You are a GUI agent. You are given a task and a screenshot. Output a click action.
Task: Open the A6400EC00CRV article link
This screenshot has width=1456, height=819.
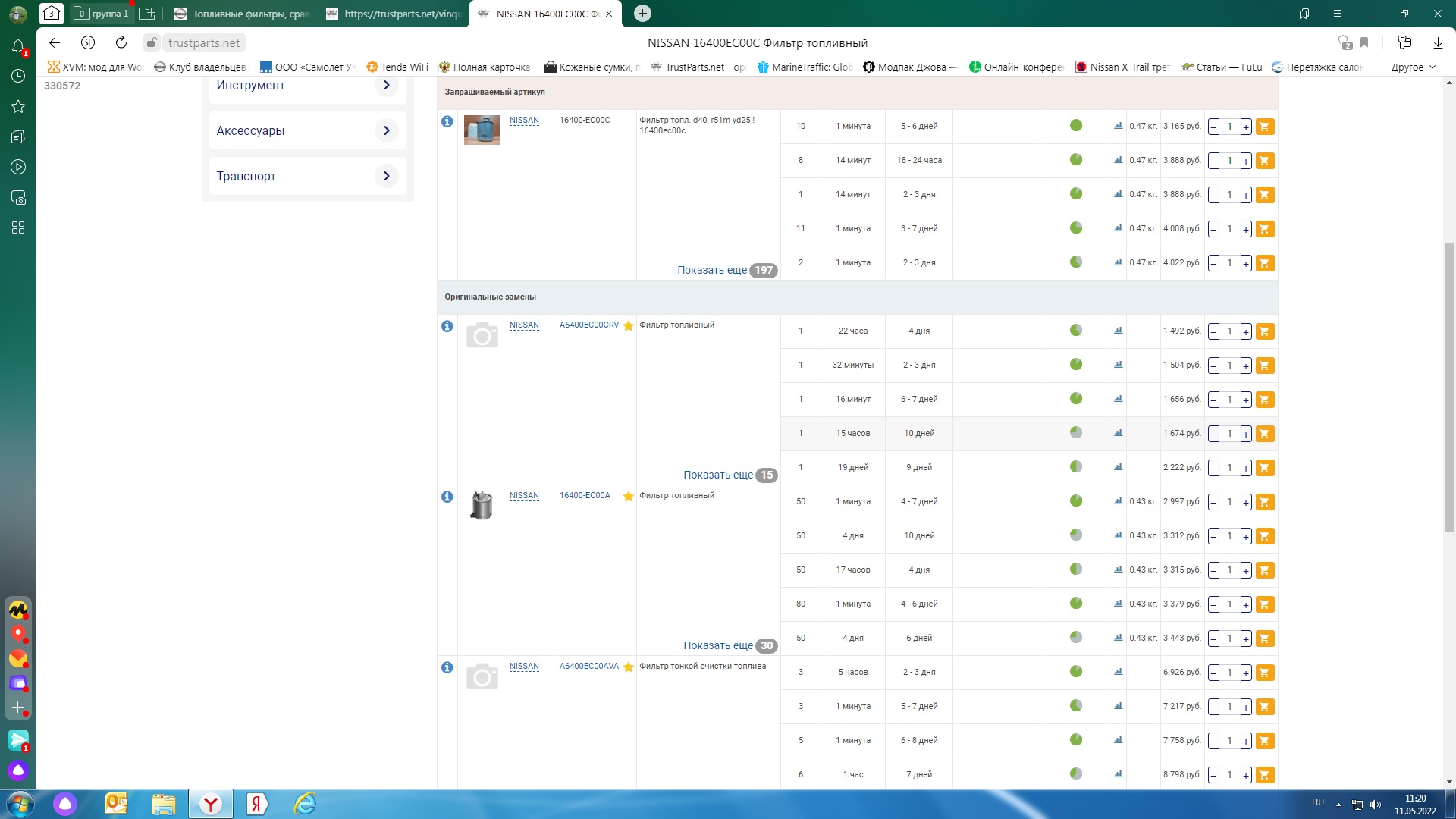[x=589, y=325]
